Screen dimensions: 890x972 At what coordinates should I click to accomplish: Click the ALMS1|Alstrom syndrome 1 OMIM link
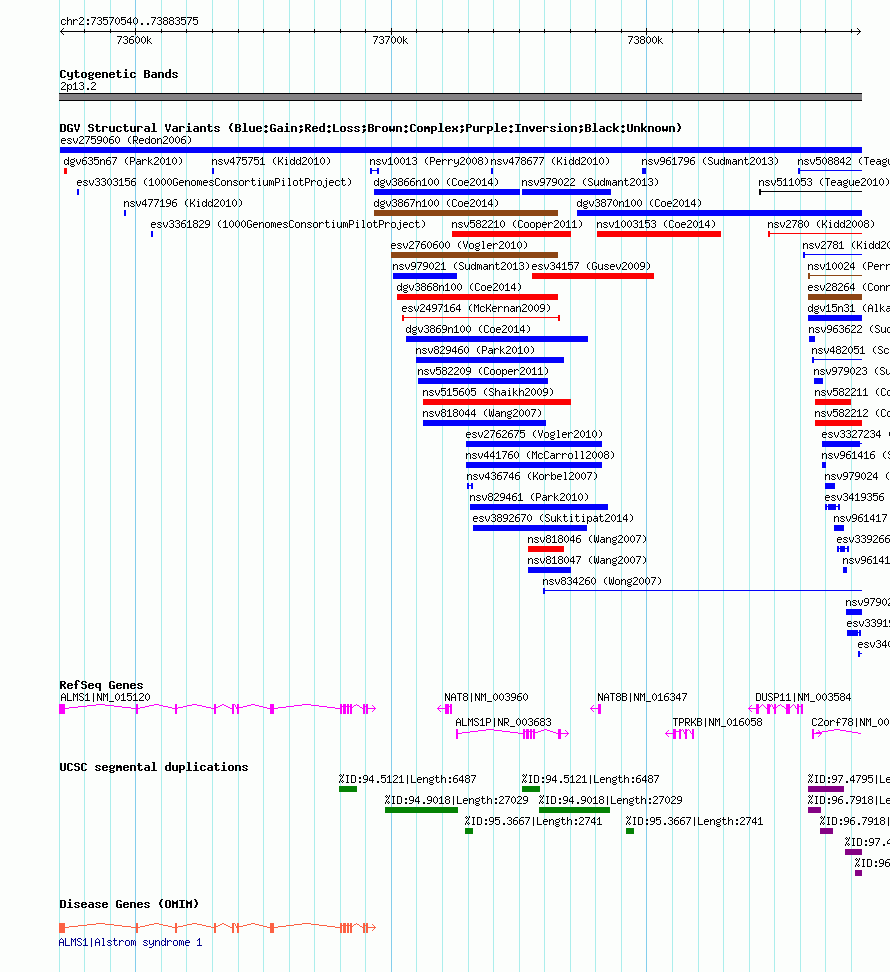(x=130, y=943)
